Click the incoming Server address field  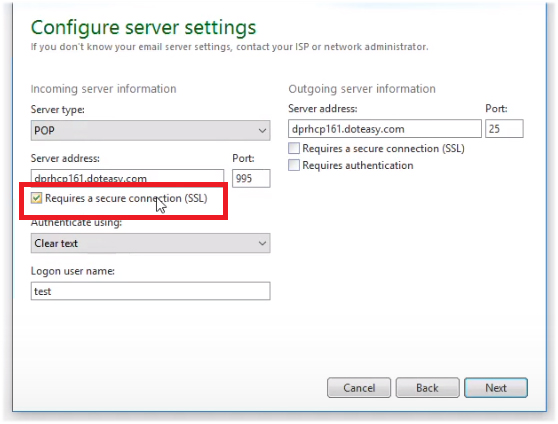[x=127, y=177]
